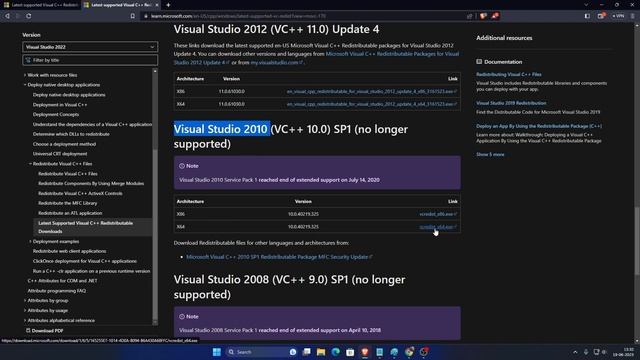Focus the Filter by title field
Viewport: 640px width, 360px height.
90,60
